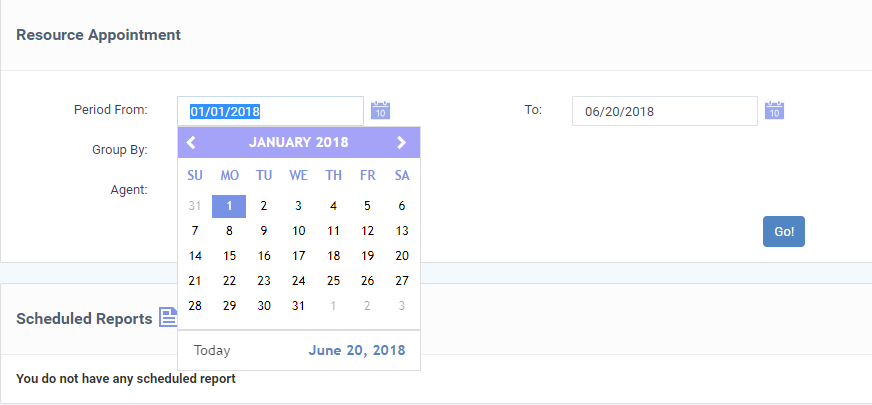Open the JANUARY 2018 month title
The image size is (872, 405).
coord(299,142)
